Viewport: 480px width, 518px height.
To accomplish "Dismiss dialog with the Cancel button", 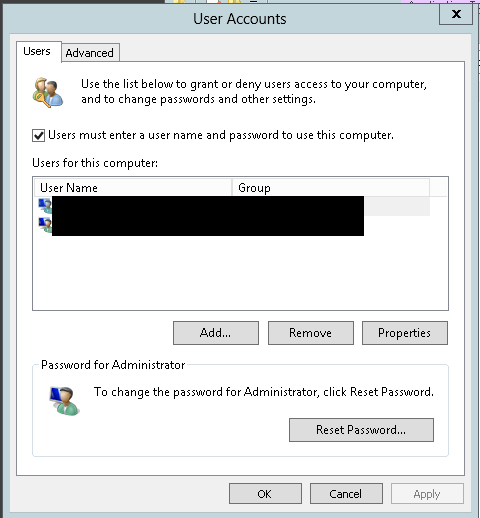I will (x=346, y=494).
